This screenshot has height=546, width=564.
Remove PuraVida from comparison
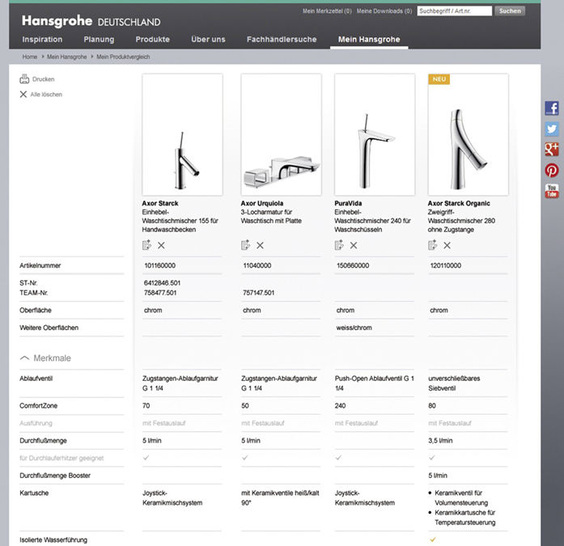pyautogui.click(x=354, y=245)
